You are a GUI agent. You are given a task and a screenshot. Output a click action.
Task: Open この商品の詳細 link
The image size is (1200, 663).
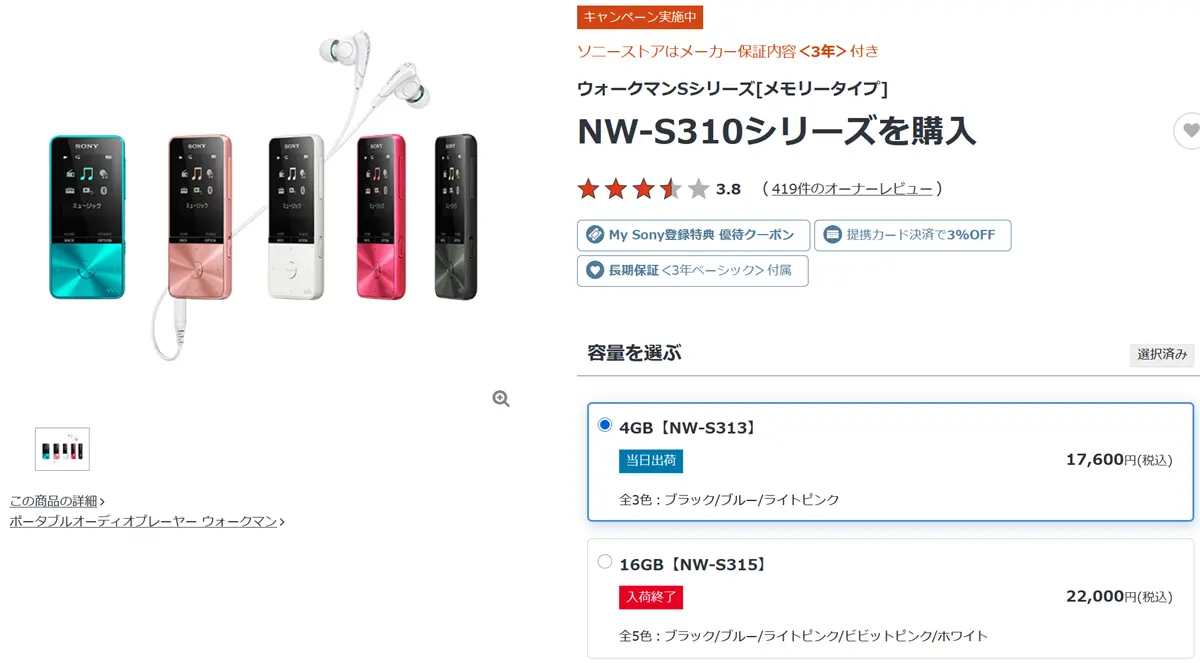tap(54, 501)
